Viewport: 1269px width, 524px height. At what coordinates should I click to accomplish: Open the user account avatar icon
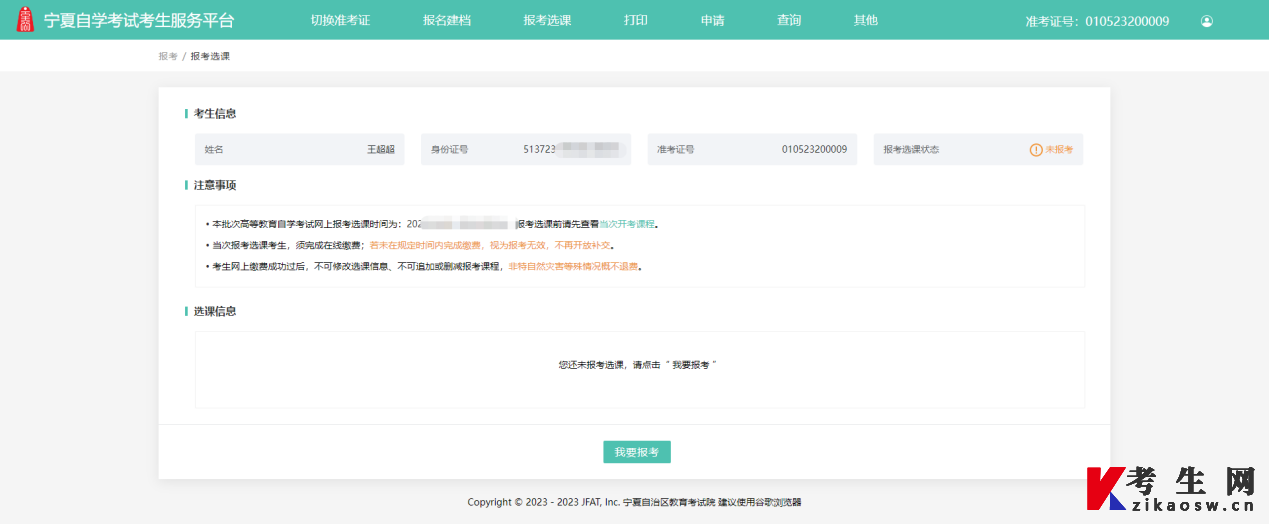coord(1207,21)
